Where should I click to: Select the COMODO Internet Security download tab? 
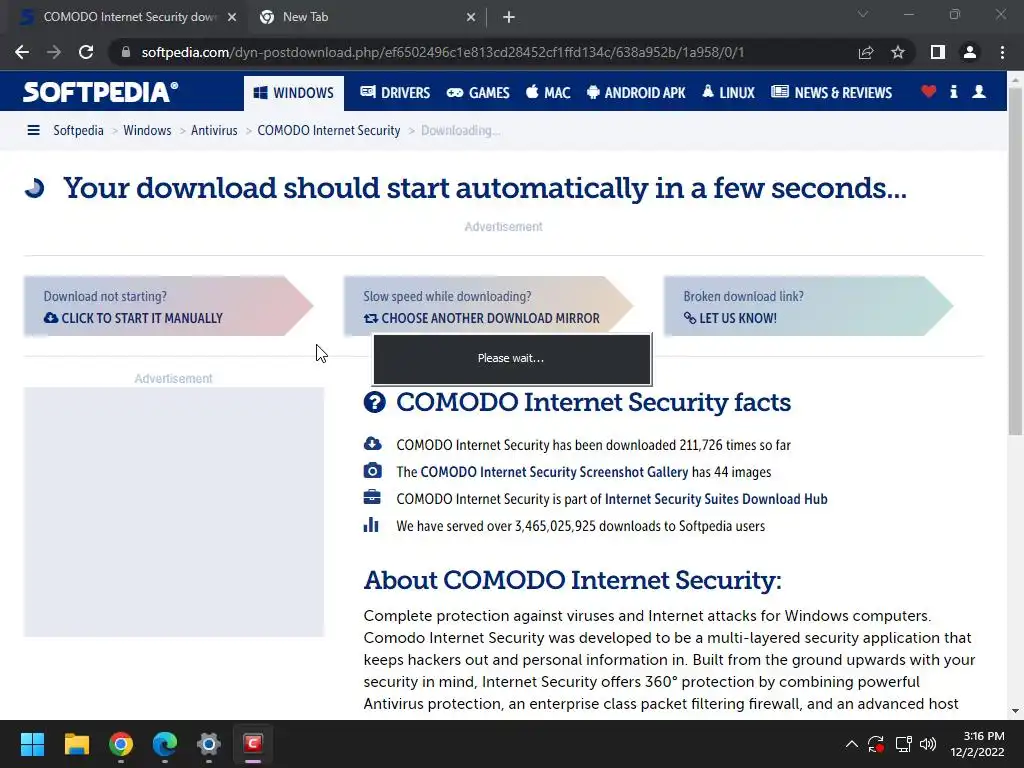124,17
